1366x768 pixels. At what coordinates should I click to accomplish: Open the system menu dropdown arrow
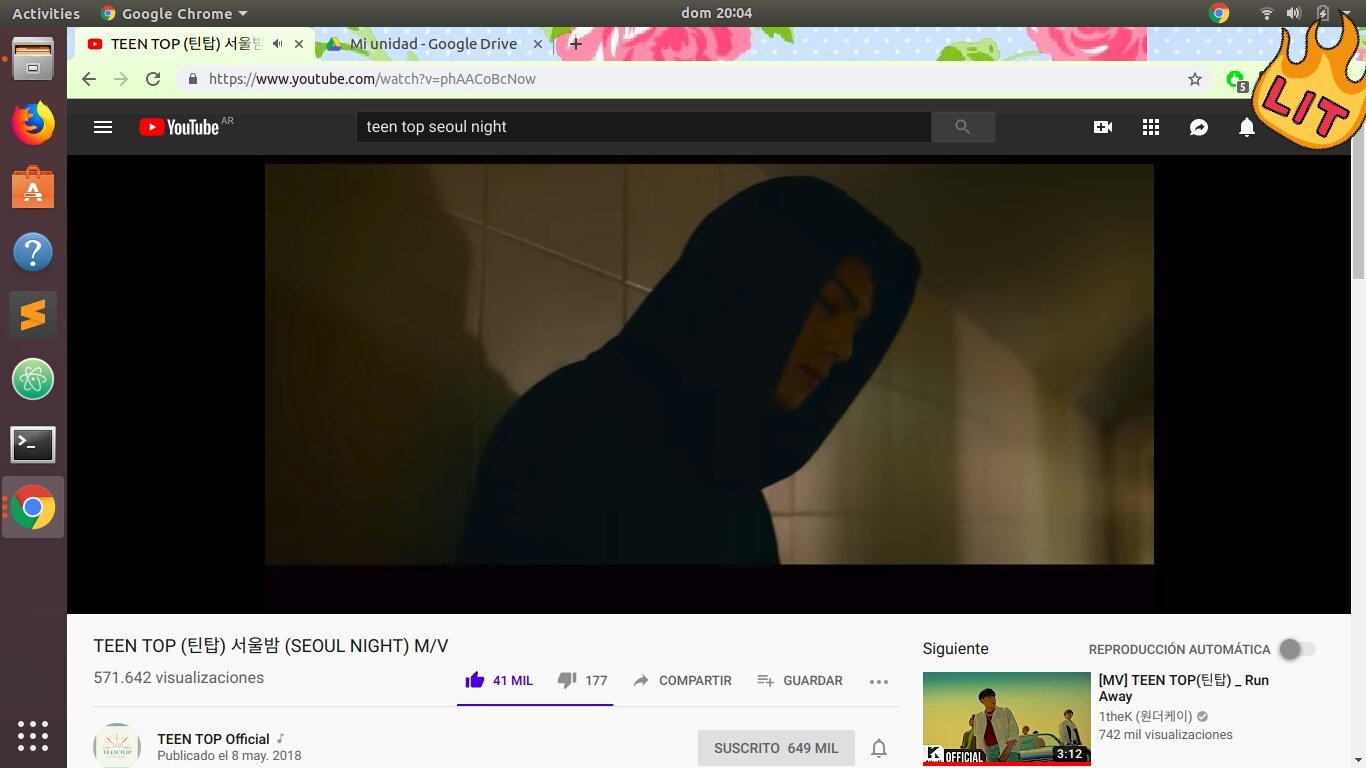(x=1349, y=13)
